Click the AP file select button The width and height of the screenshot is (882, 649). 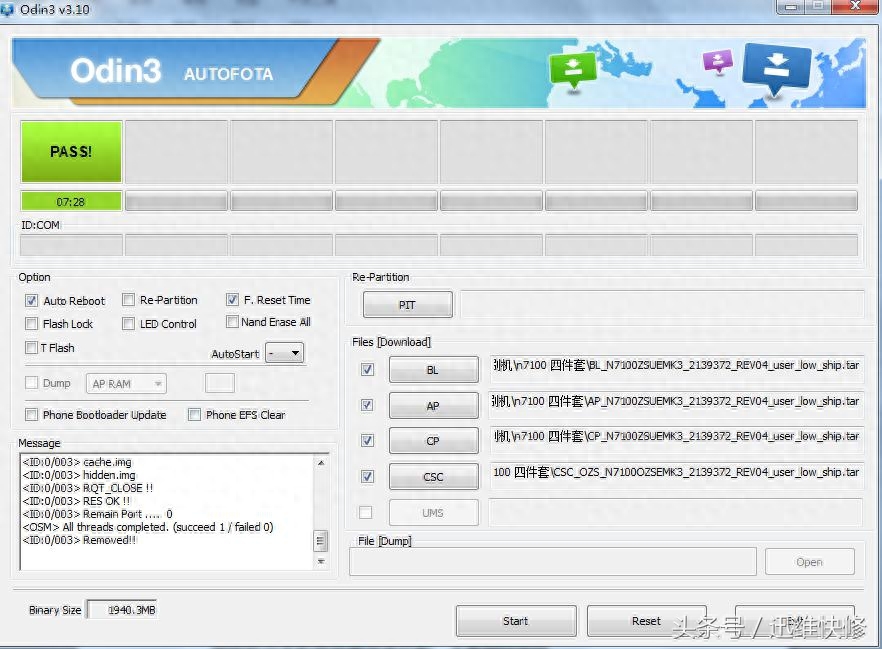click(432, 406)
